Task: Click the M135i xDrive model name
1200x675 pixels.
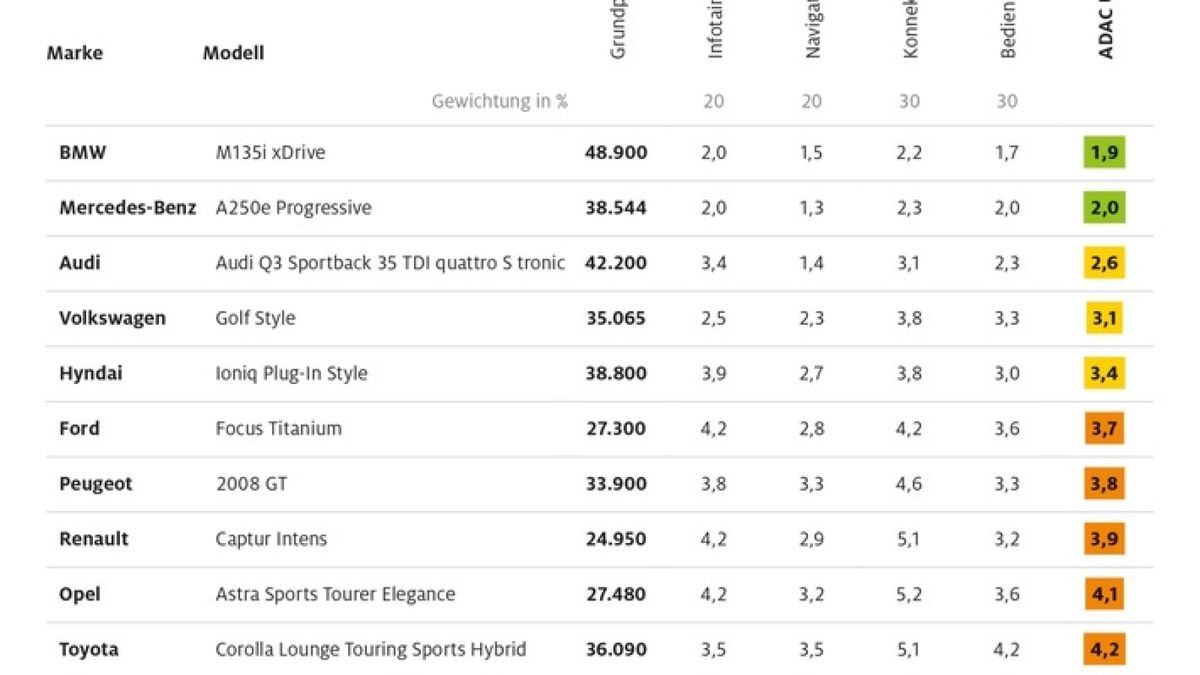Action: (x=270, y=153)
